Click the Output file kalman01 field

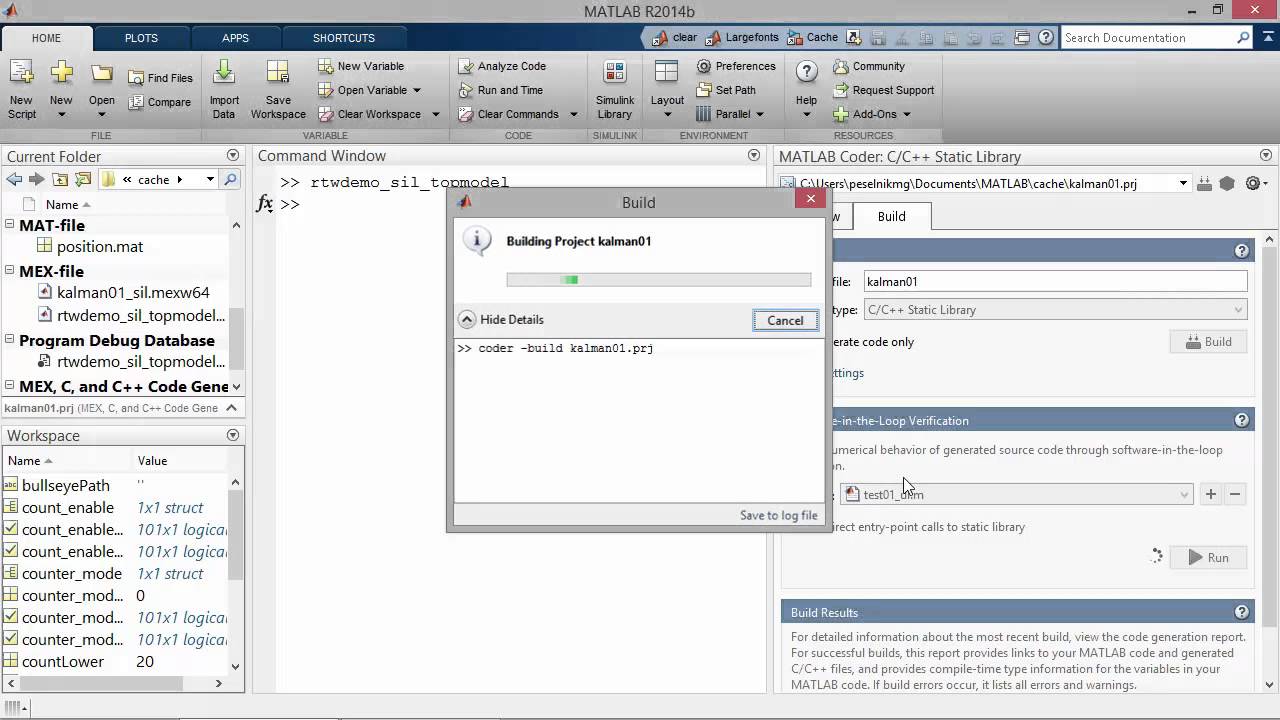tap(1055, 282)
